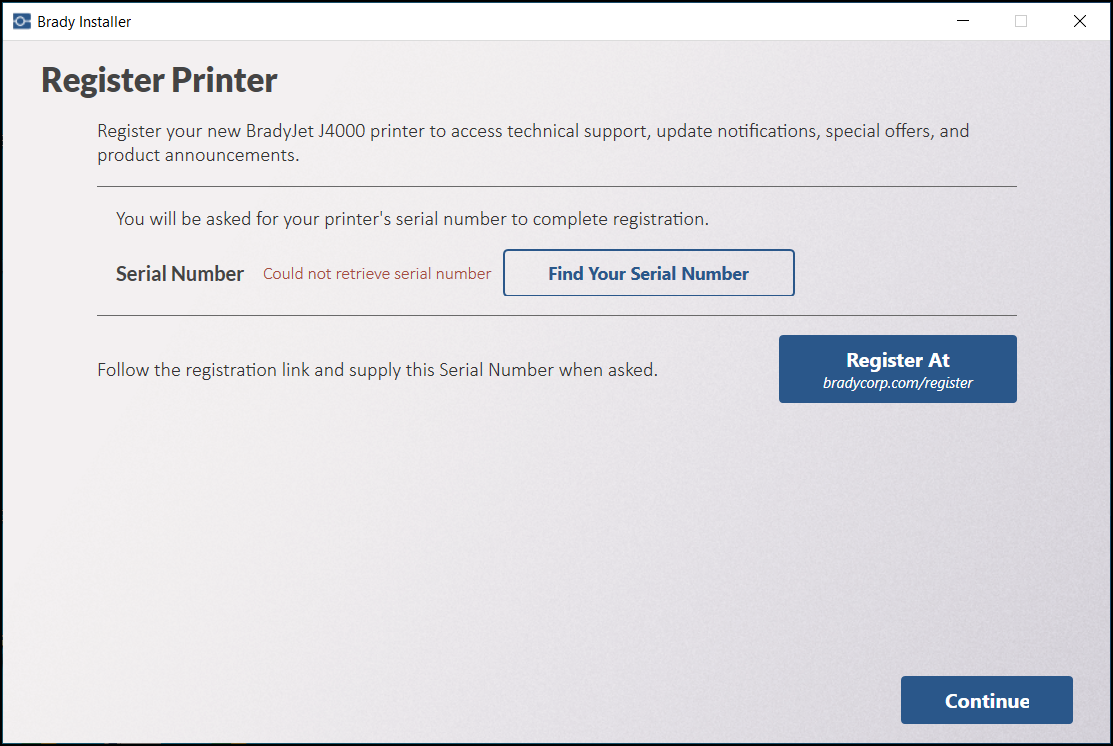Image resolution: width=1113 pixels, height=746 pixels.
Task: Close the Brady Installer window
Action: (1079, 21)
